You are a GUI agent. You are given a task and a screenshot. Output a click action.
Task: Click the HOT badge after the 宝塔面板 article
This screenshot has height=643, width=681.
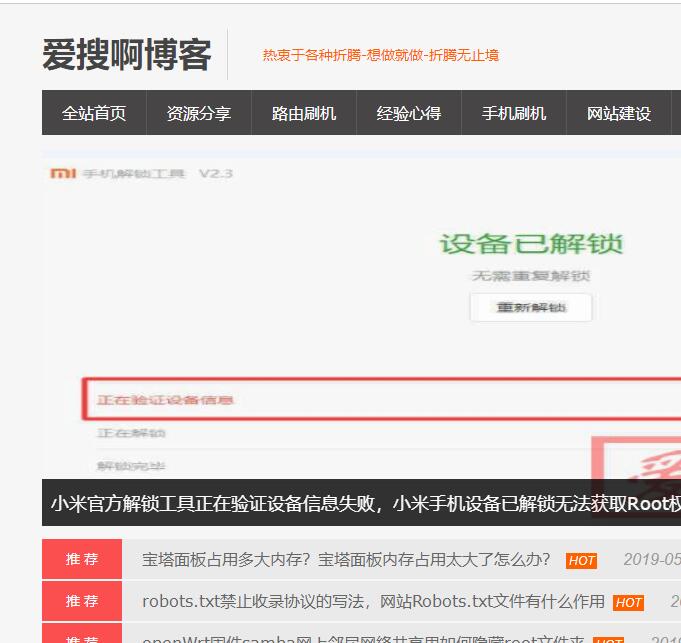click(581, 561)
